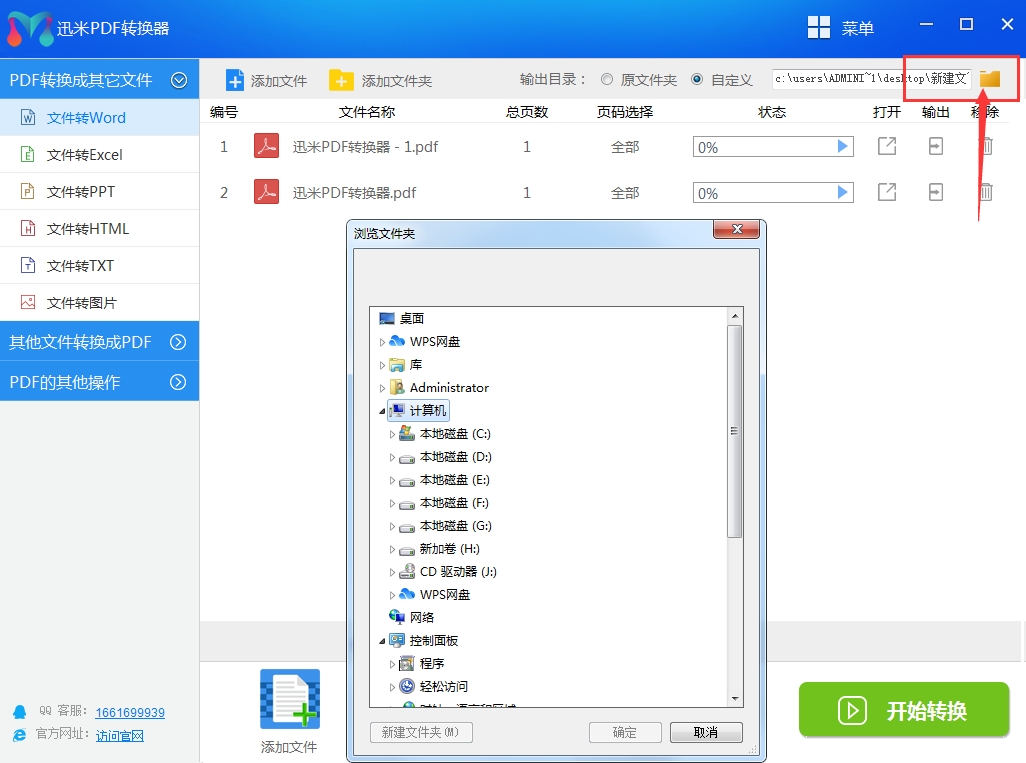The width and height of the screenshot is (1026, 763).
Task: Click the yellow browse output folder icon
Action: [x=989, y=79]
